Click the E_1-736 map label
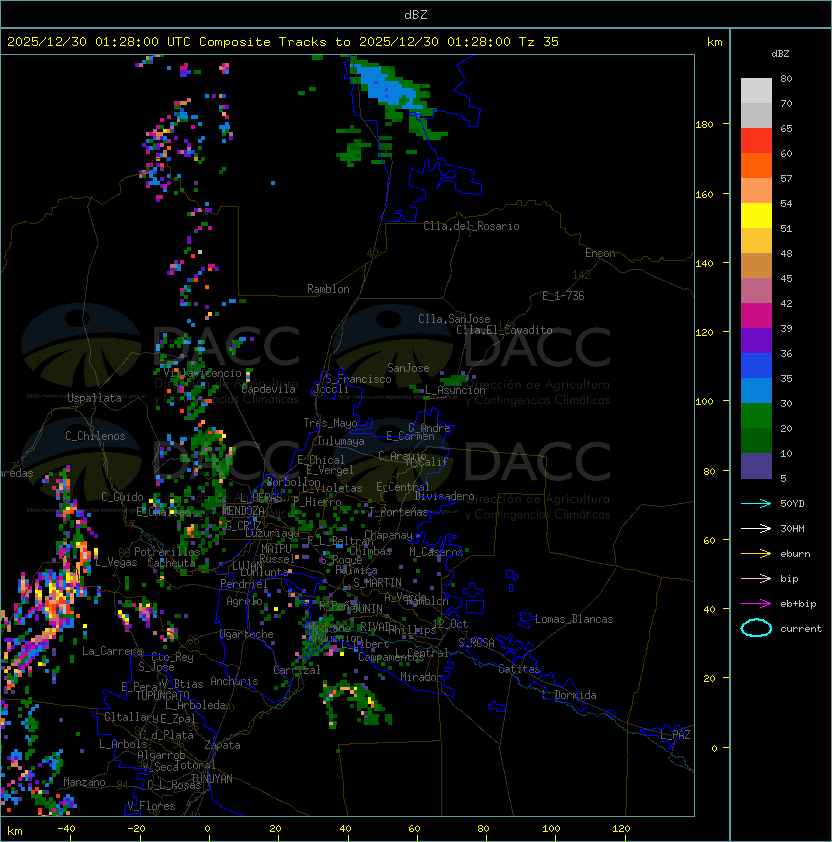The image size is (832, 842). [x=563, y=296]
